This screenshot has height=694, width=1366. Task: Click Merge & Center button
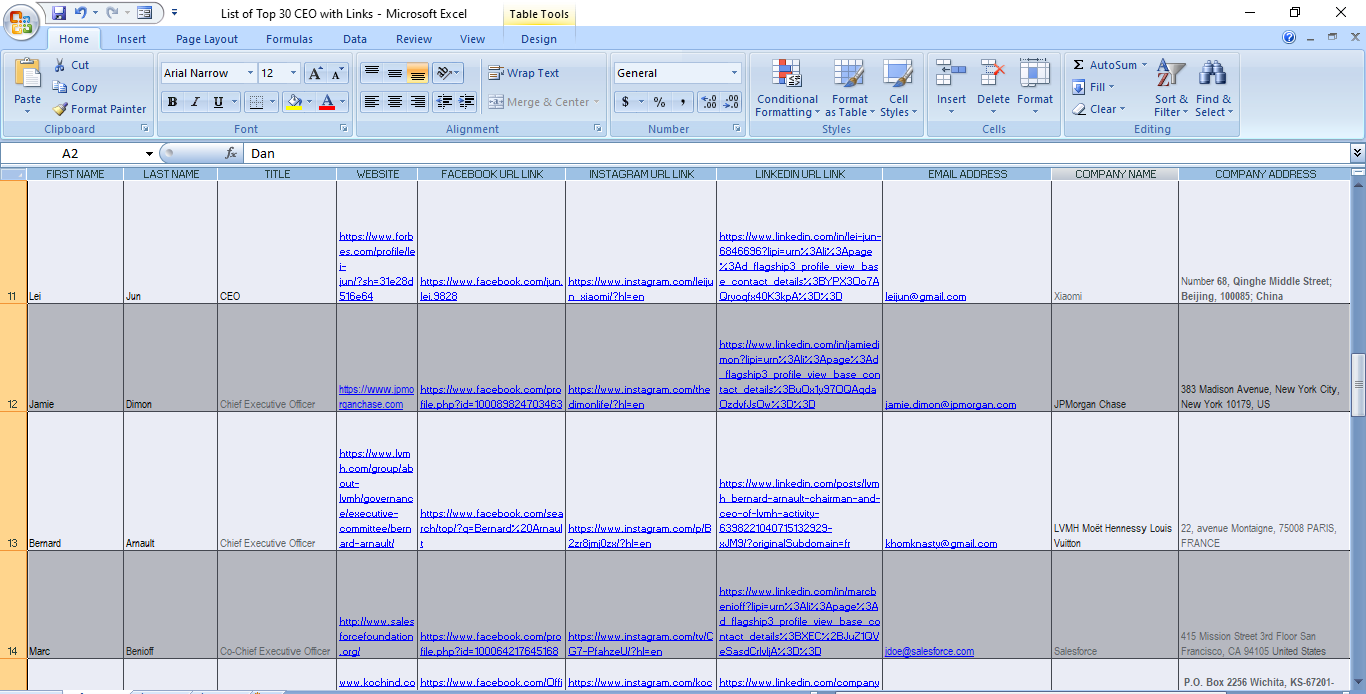click(x=543, y=102)
